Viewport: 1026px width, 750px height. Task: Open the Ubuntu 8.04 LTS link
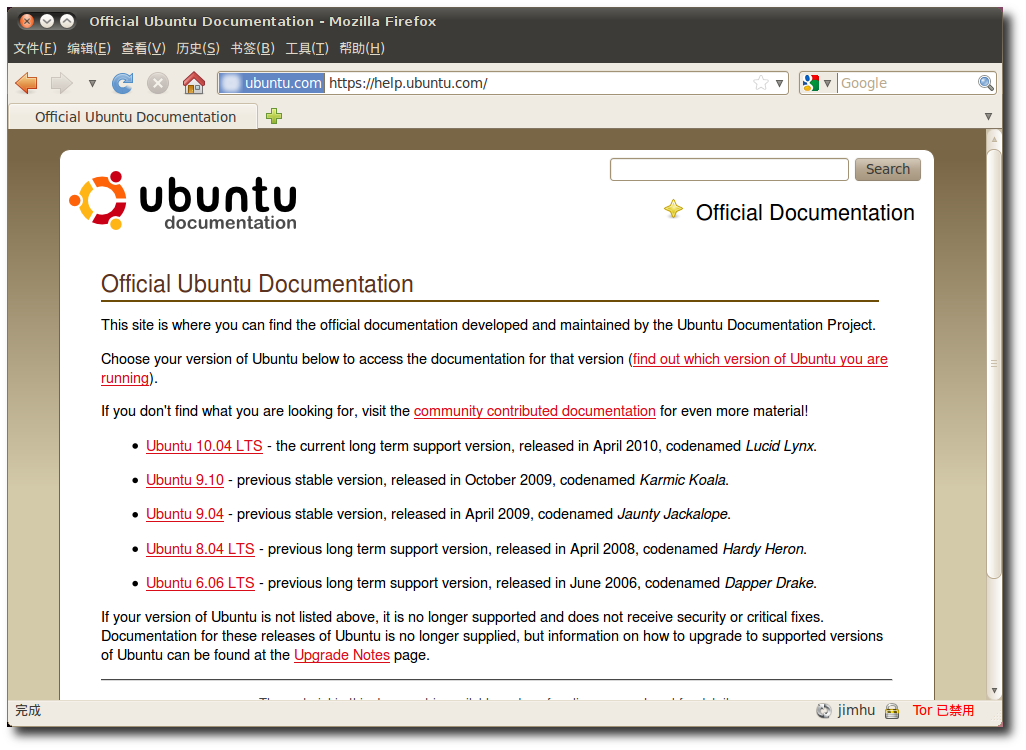pos(200,548)
